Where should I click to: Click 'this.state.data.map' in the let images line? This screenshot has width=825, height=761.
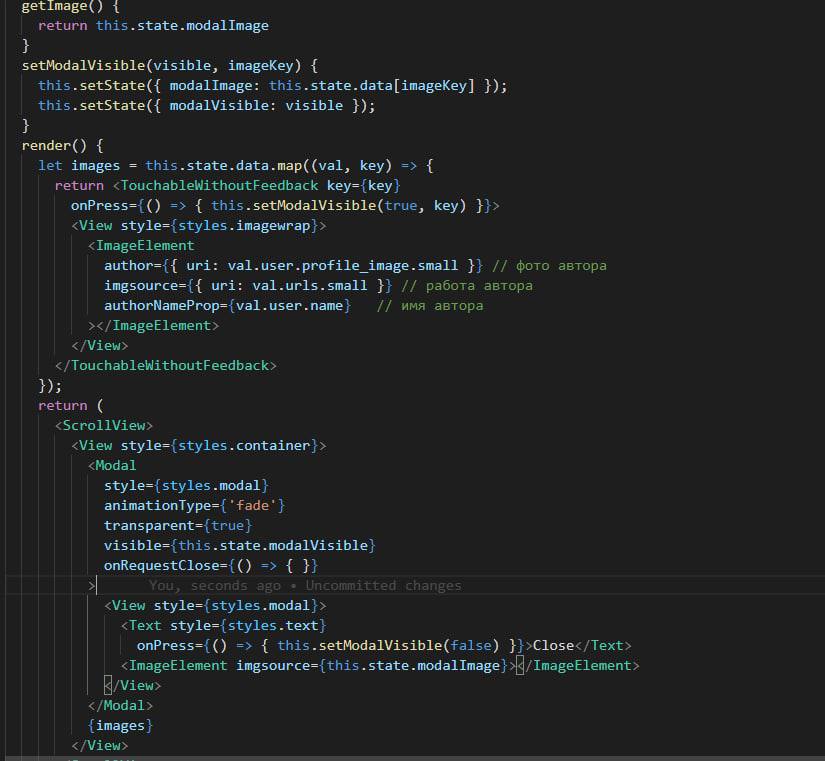click(224, 166)
